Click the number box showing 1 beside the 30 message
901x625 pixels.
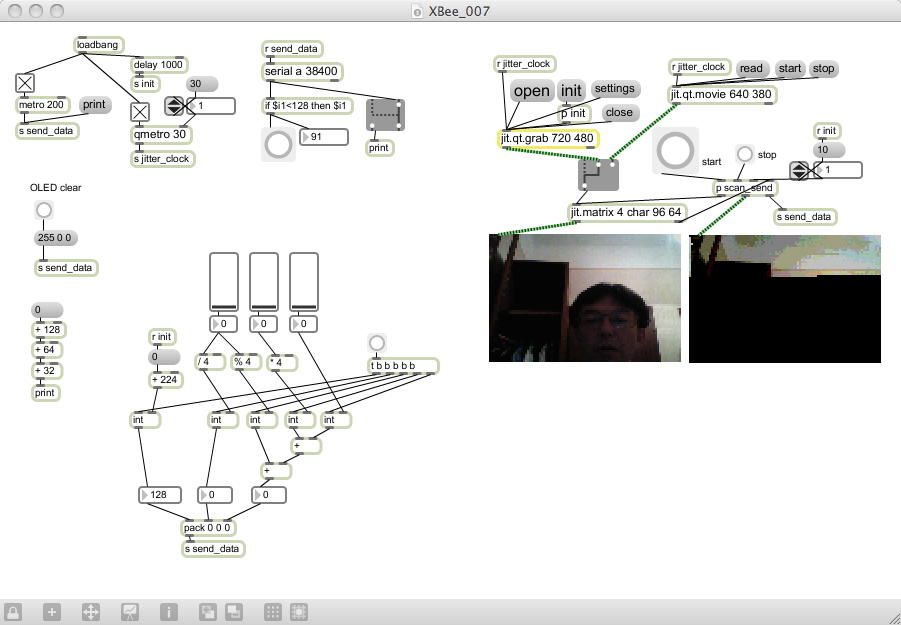[x=211, y=106]
